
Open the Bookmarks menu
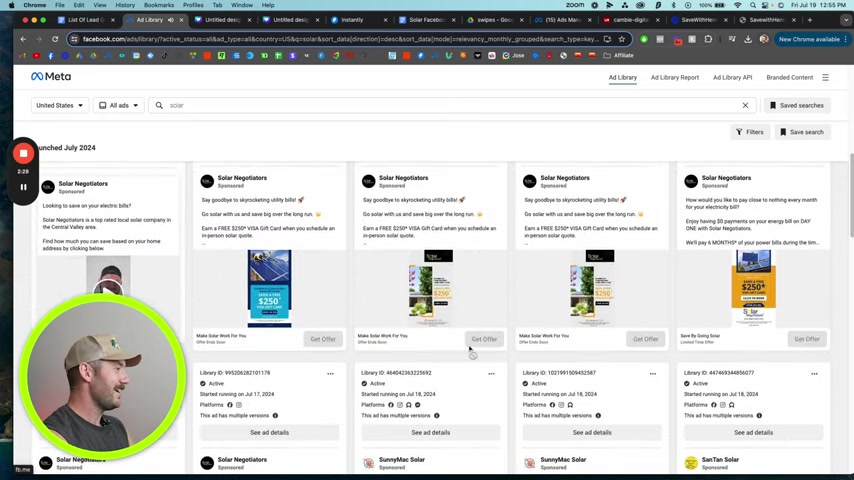coord(158,5)
